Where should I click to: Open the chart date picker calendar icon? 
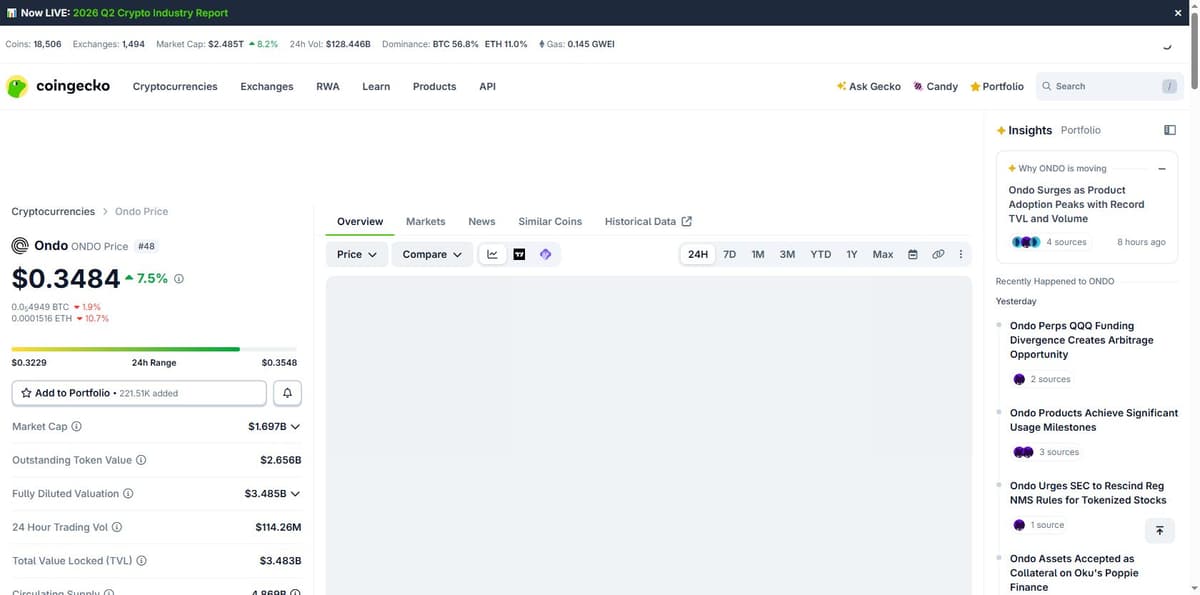tap(913, 254)
